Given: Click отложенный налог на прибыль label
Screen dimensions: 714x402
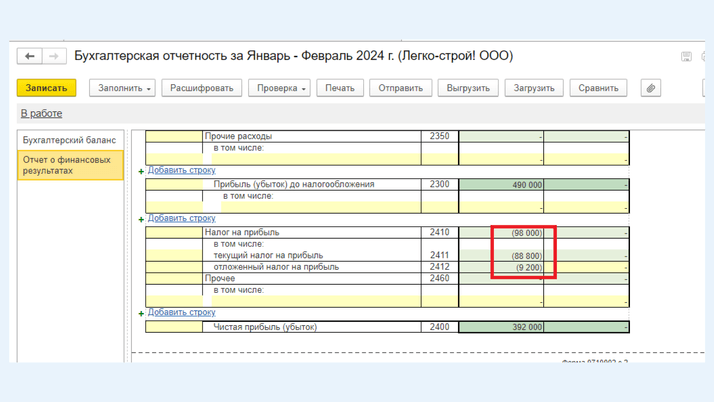Looking at the screenshot, I should pos(276,267).
